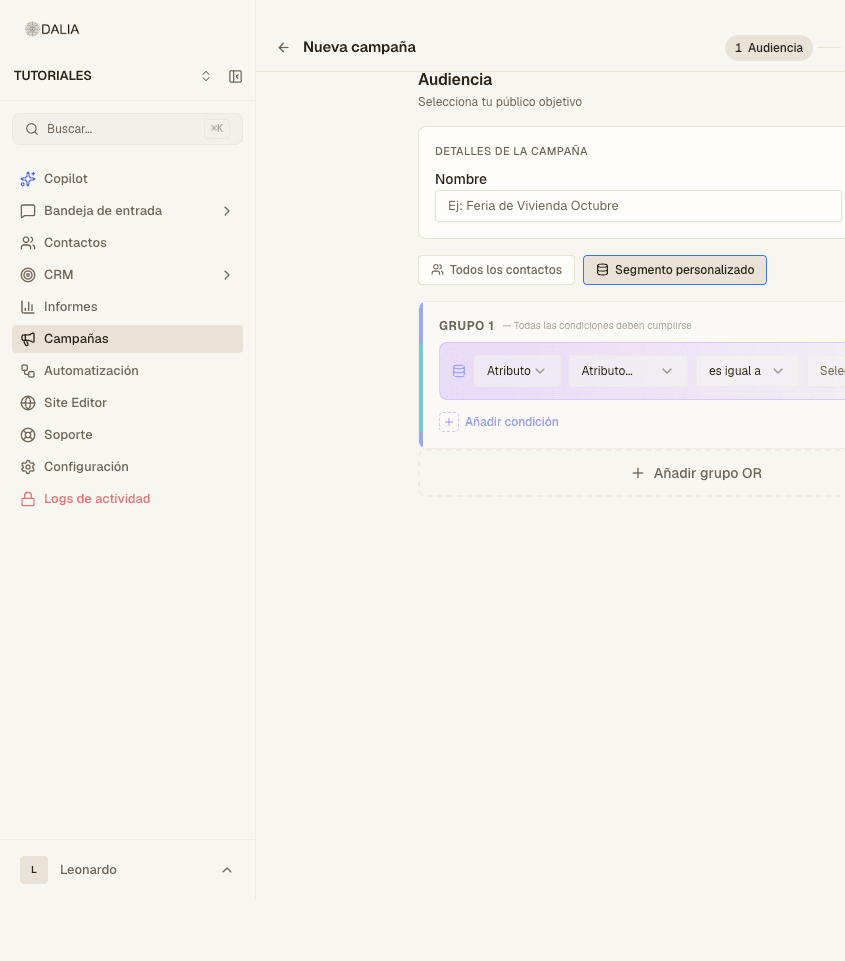Screen dimensions: 845x961
Task: Open Informes reports
Action: 127,306
